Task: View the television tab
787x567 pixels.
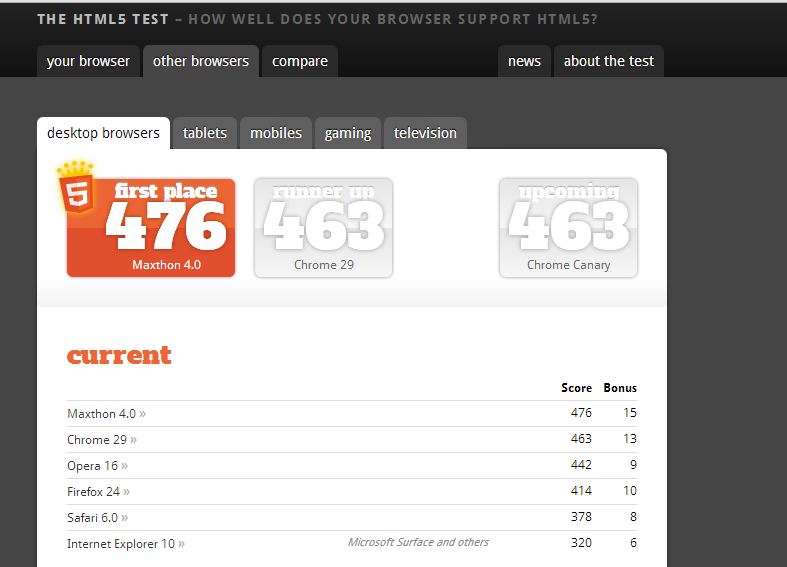Action: (x=425, y=133)
